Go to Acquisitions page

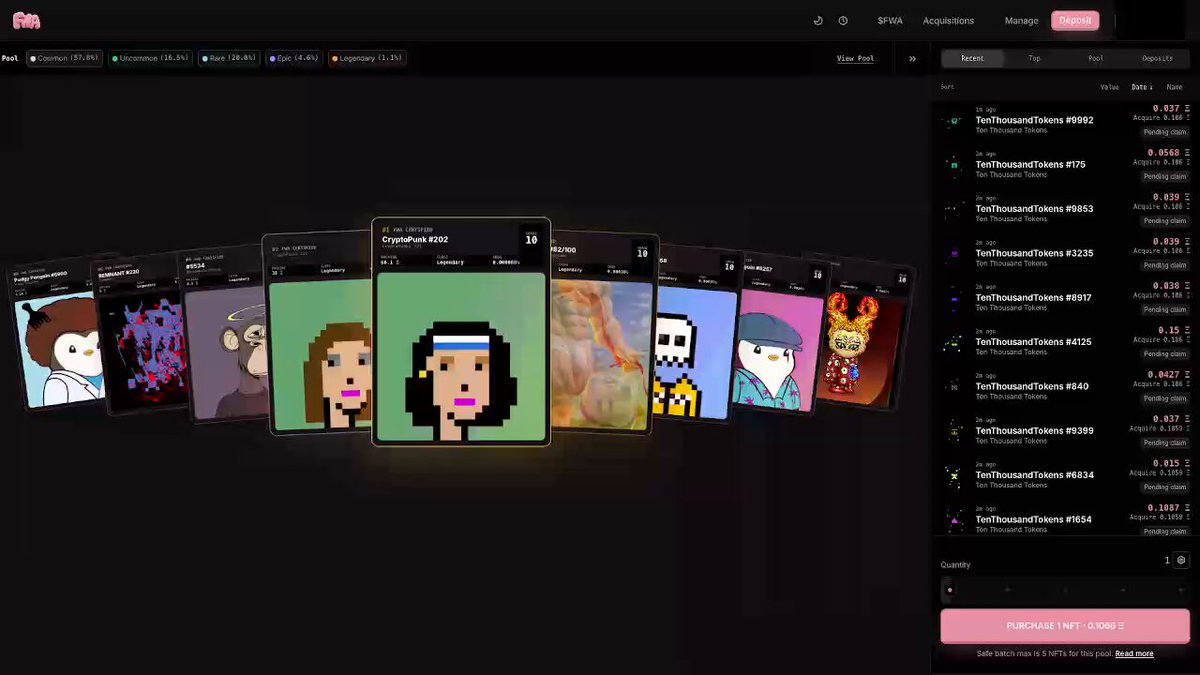(948, 20)
